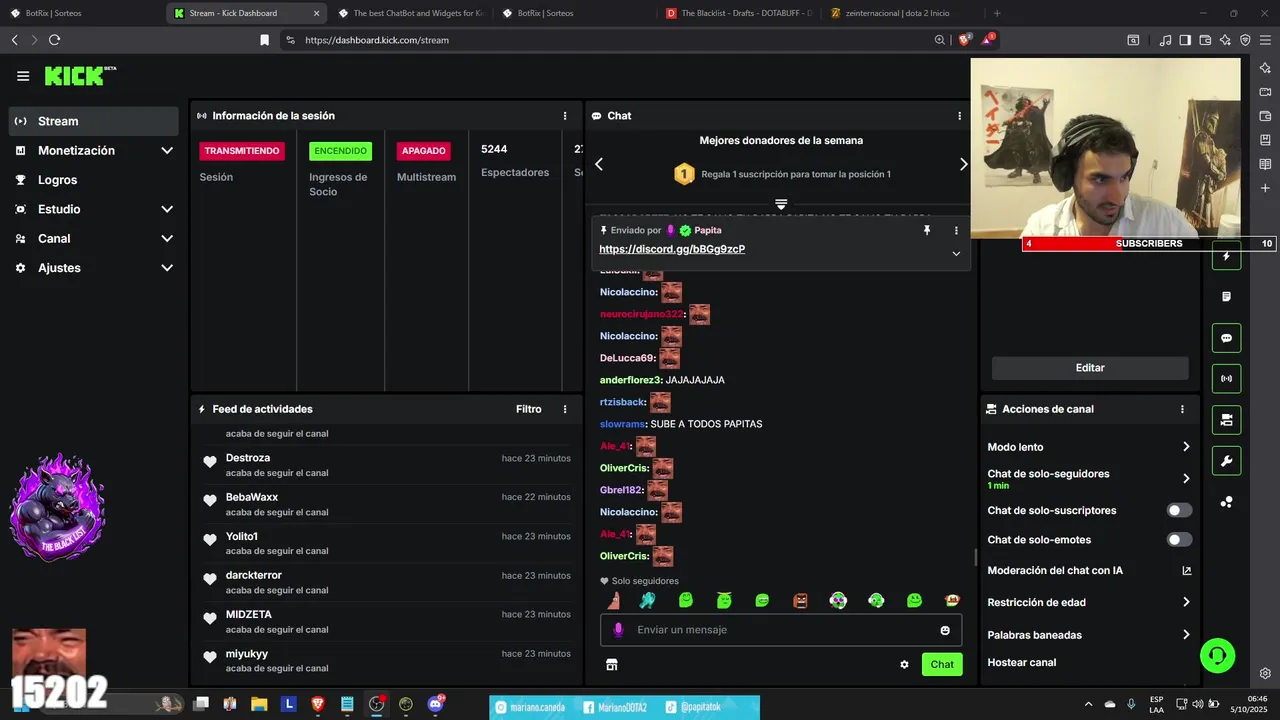Image resolution: width=1280 pixels, height=720 pixels.
Task: Insert the Patrick star emote
Action: click(614, 600)
